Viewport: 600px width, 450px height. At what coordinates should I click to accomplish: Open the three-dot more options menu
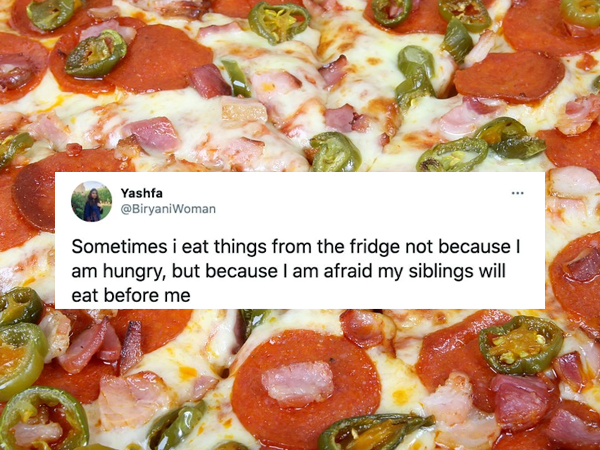click(x=517, y=193)
